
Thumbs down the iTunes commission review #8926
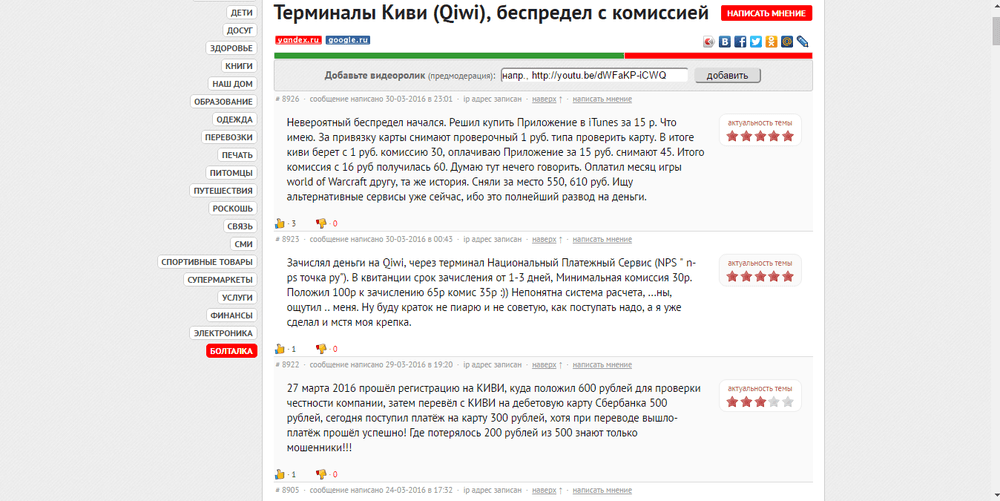[x=321, y=224]
